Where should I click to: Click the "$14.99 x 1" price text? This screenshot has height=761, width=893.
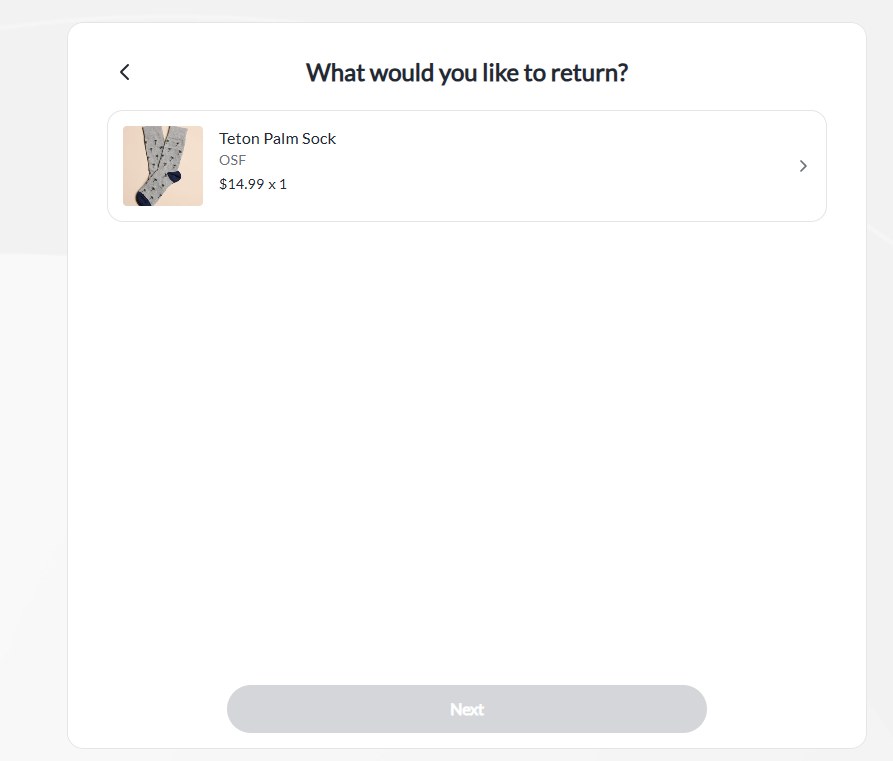click(x=252, y=184)
